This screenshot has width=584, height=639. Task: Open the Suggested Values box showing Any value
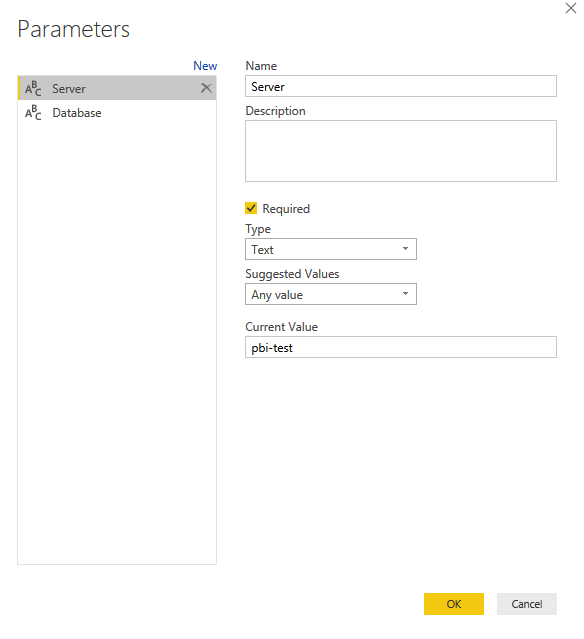[331, 294]
